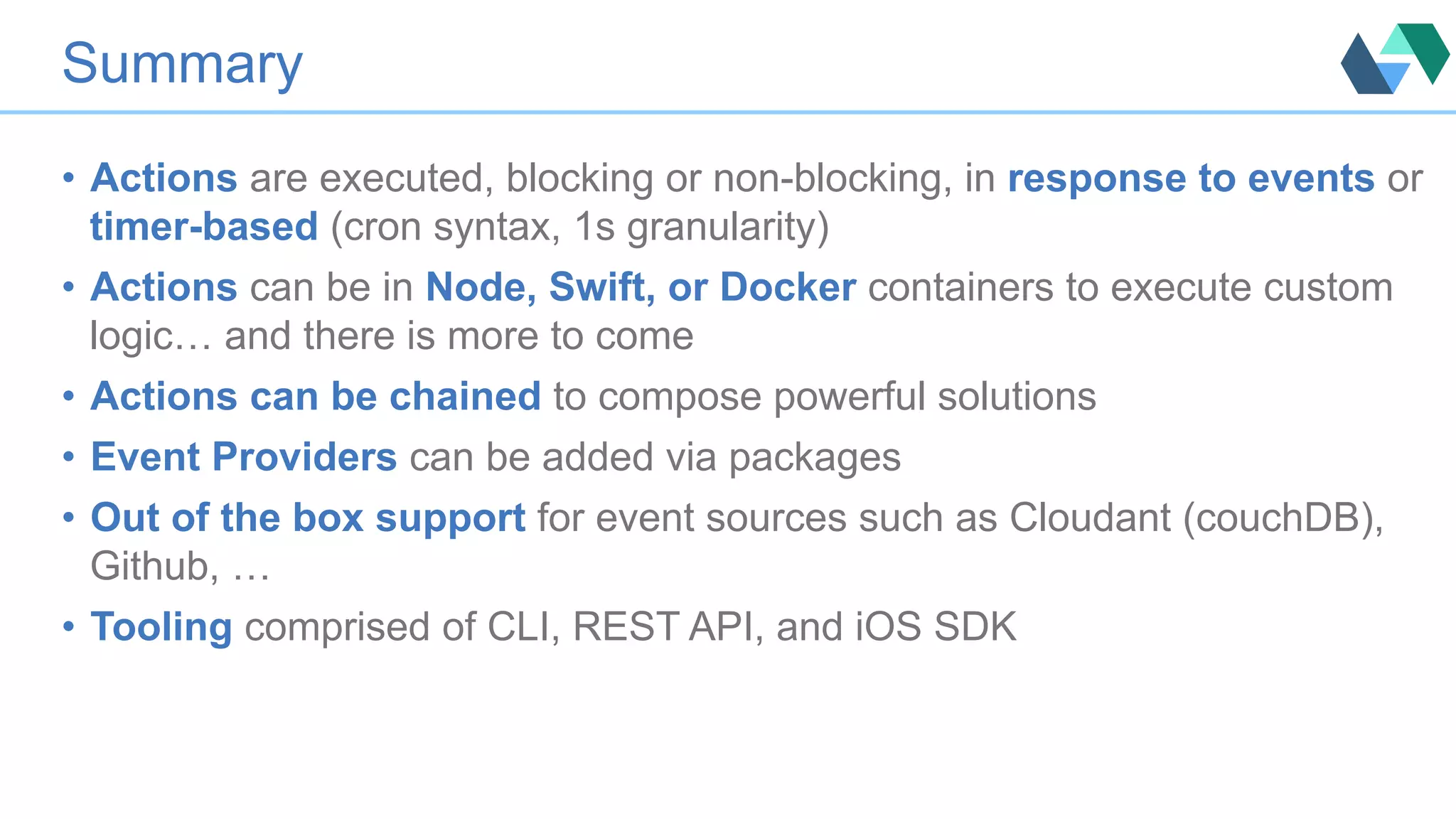Click 'logic… and there is more to come'
The width and height of the screenshot is (1456, 819).
[391, 336]
